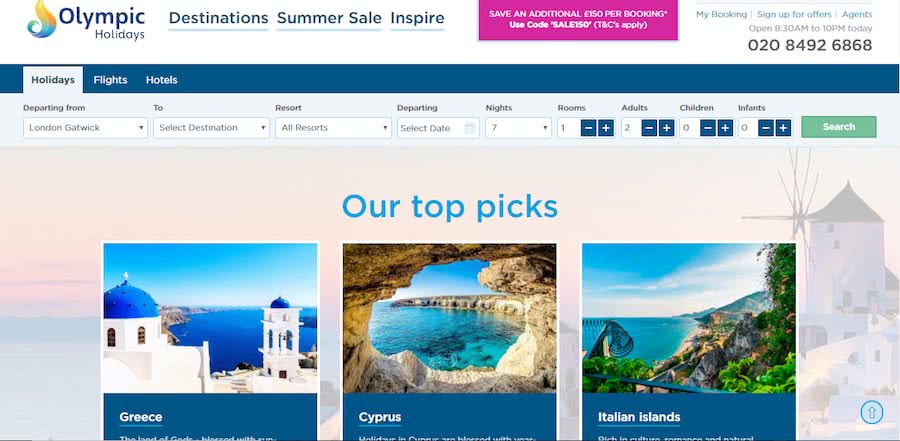Decrease the Rooms count with minus
Image resolution: width=900 pixels, height=441 pixels.
[588, 127]
